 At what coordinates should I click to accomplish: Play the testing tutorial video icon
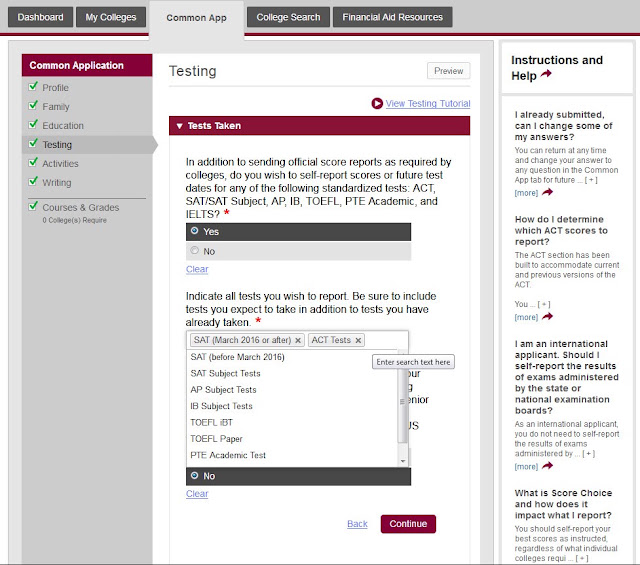point(377,103)
